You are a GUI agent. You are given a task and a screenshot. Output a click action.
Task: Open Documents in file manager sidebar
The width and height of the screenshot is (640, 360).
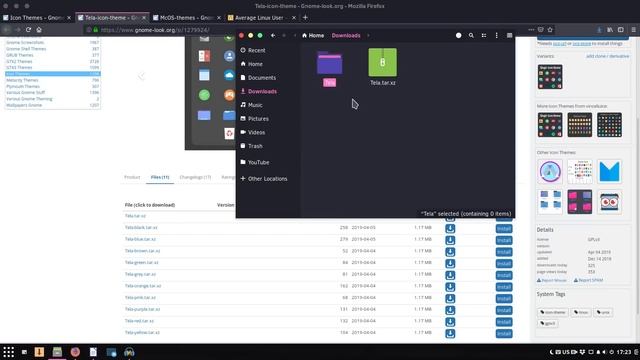[x=258, y=78]
